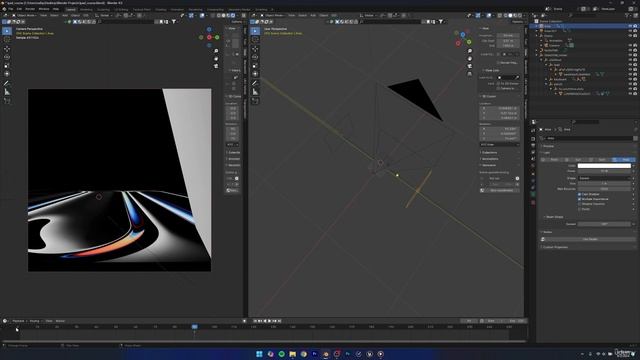Switch left viewport to solid shading mode
Viewport: 640px width, 360px height.
(x=223, y=15)
